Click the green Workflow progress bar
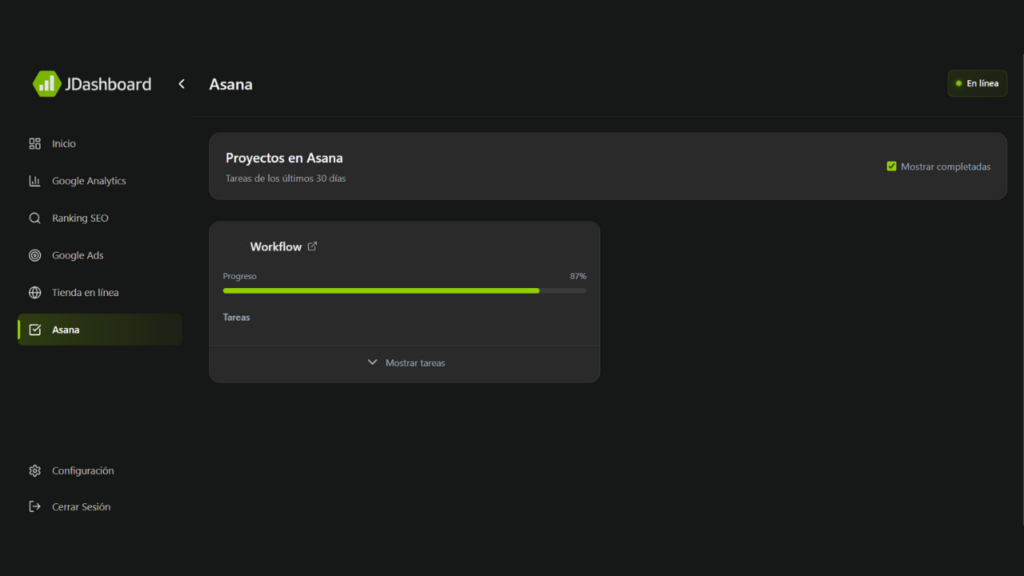This screenshot has height=576, width=1024. coord(380,290)
